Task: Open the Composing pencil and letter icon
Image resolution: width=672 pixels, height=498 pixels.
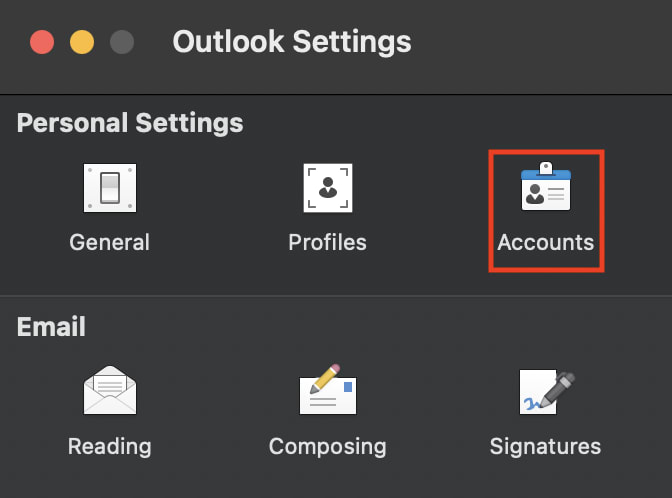Action: [328, 389]
